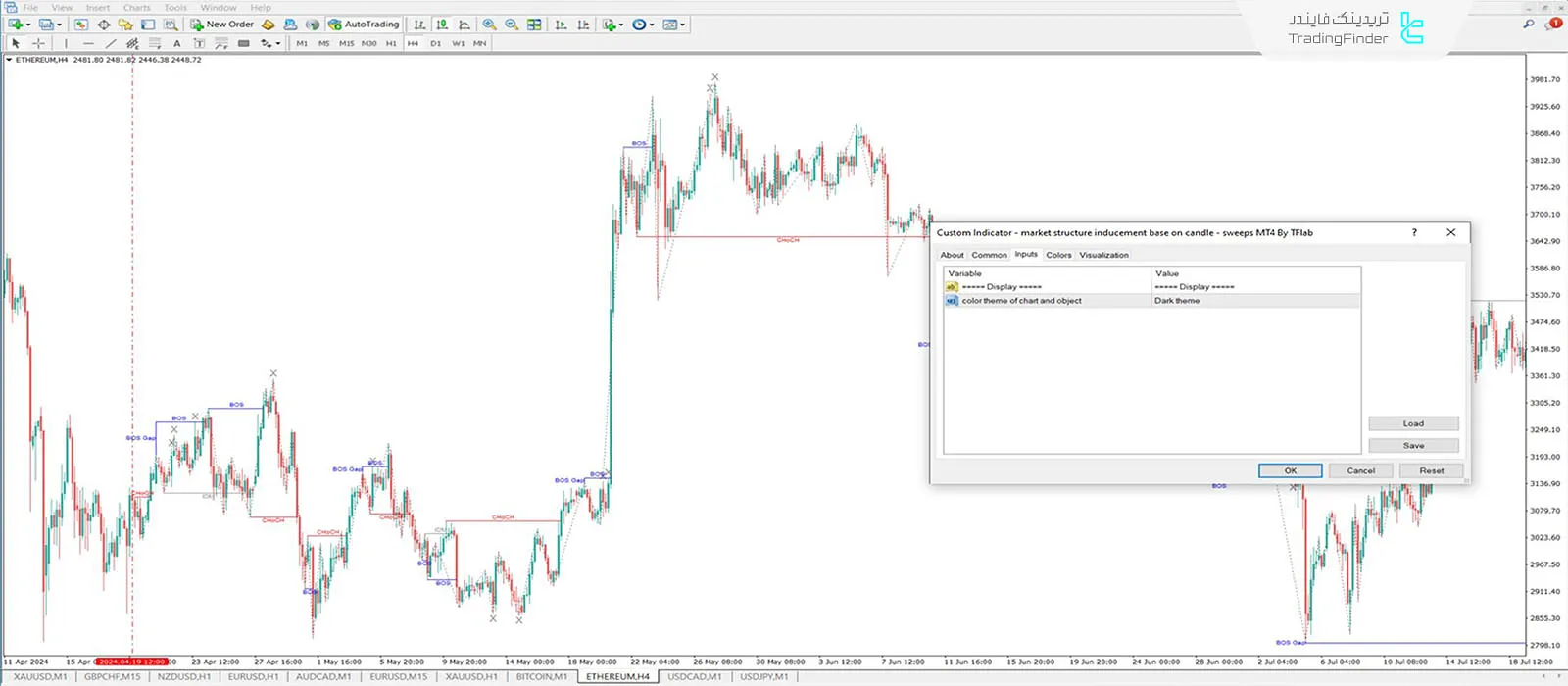The image size is (1568, 686).
Task: Open the new chart dropdown arrow
Action: (27, 24)
